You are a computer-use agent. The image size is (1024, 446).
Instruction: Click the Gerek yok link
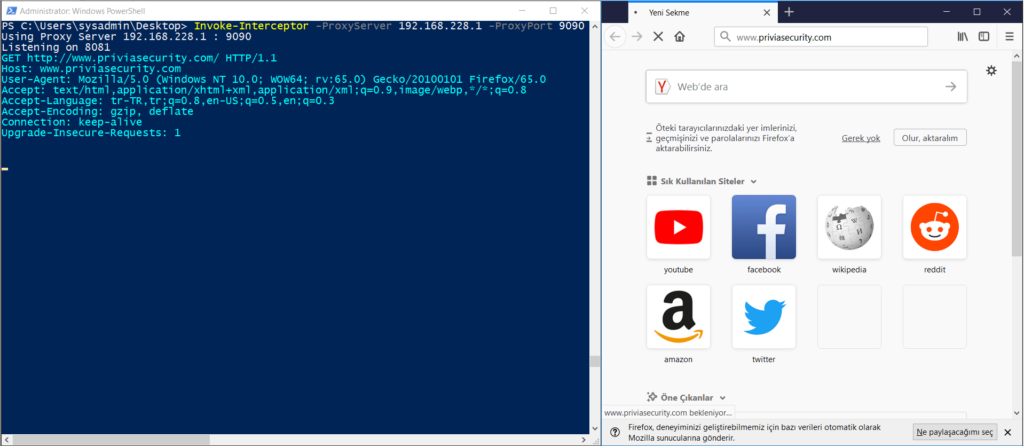(x=861, y=138)
